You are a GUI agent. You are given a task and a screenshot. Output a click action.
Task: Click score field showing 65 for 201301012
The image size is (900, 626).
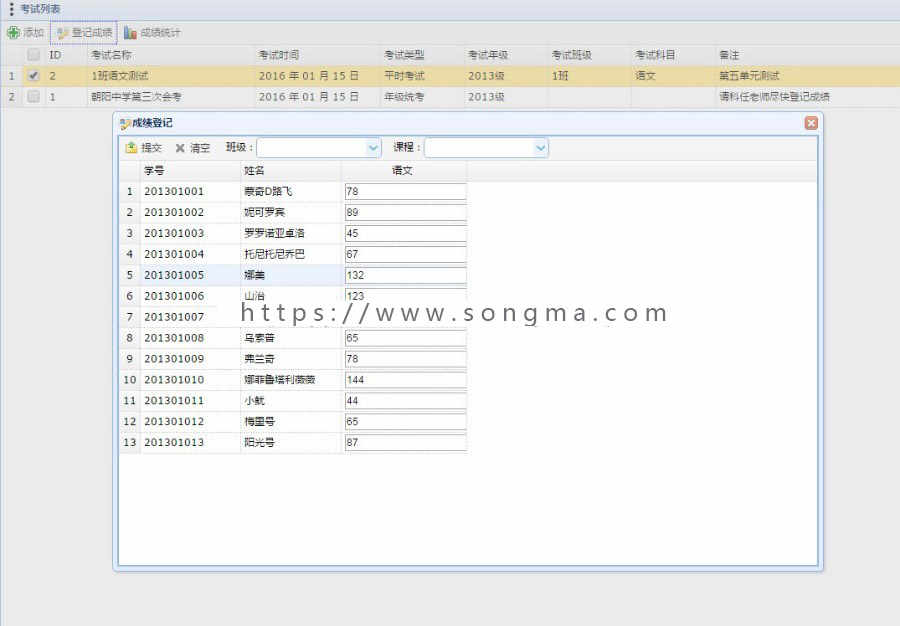tap(405, 422)
